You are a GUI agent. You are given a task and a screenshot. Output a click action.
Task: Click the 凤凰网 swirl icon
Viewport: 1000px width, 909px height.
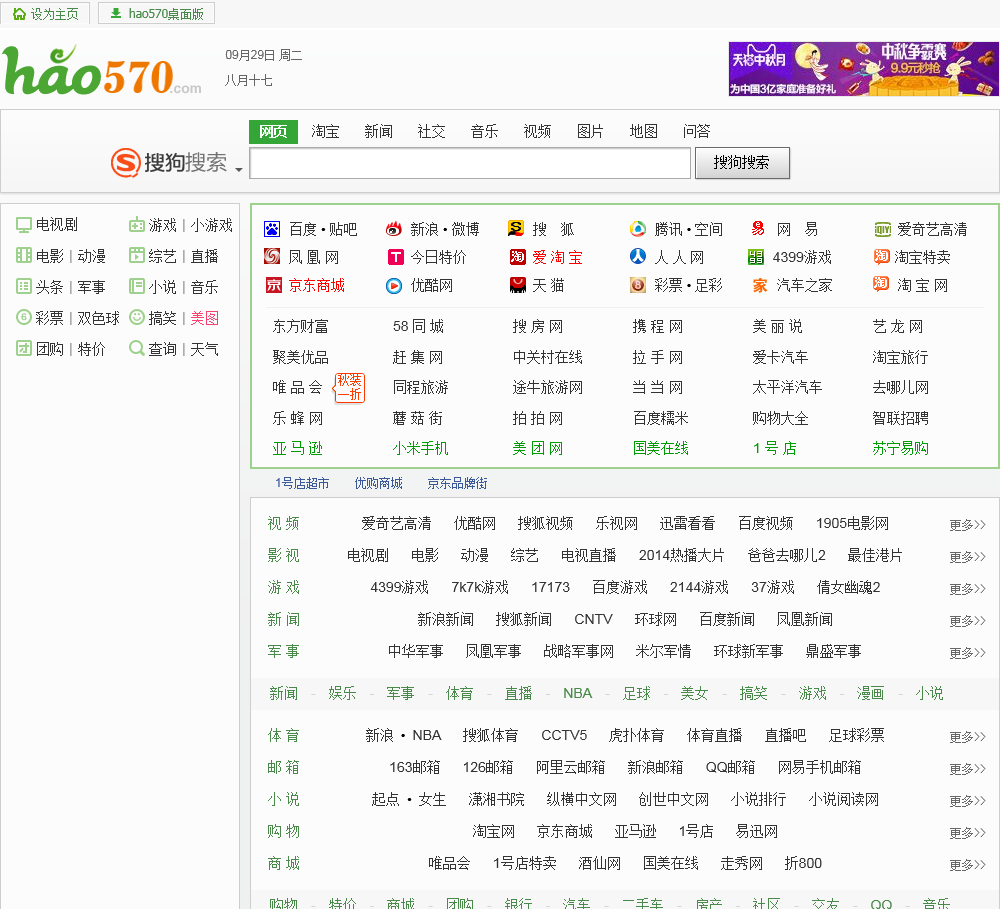tap(272, 256)
